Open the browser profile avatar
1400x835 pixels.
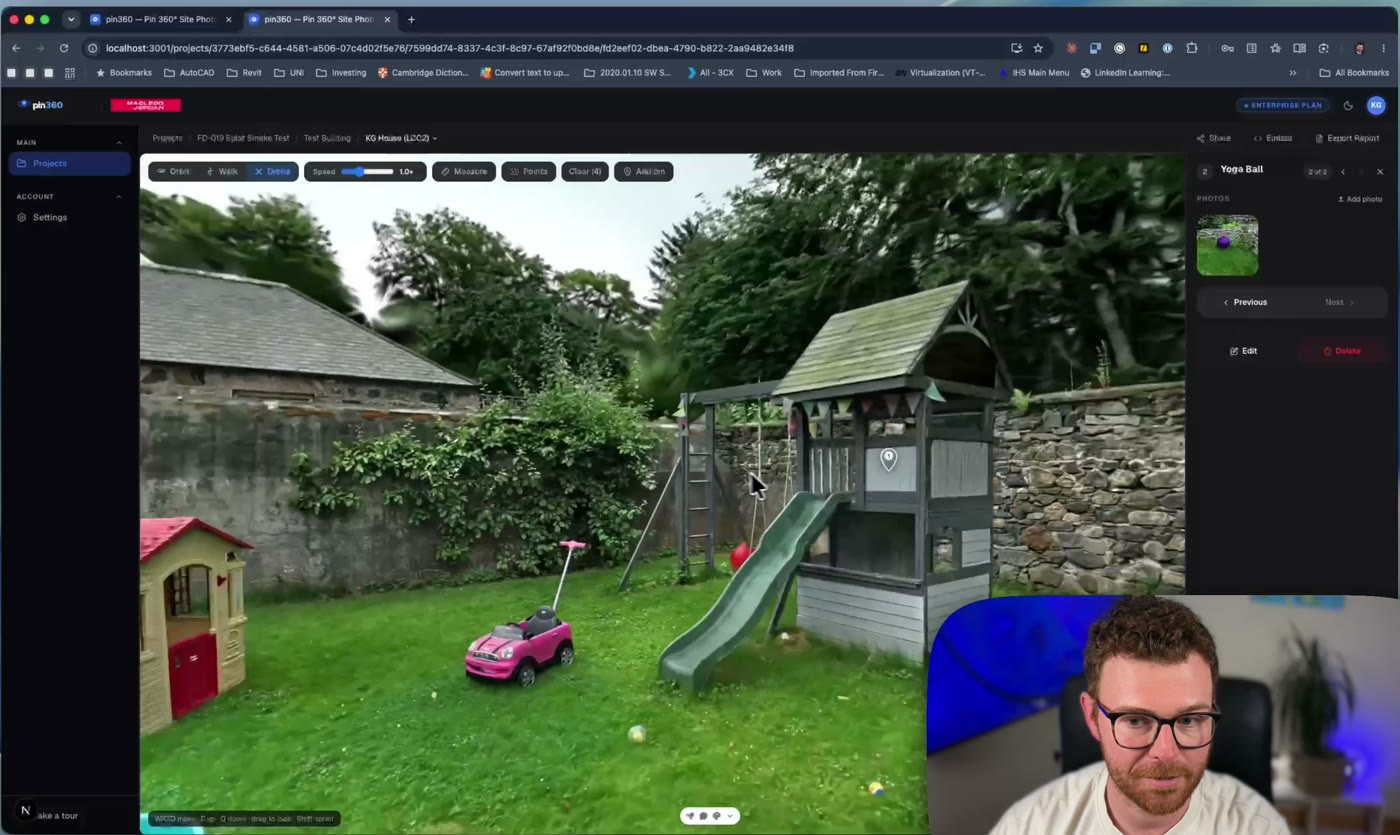tap(1359, 48)
